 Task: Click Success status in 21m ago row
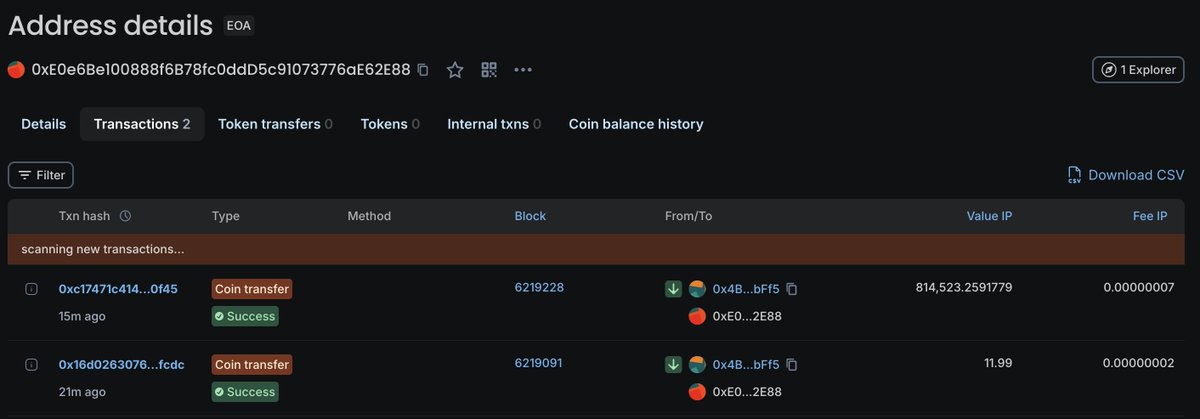click(x=244, y=392)
